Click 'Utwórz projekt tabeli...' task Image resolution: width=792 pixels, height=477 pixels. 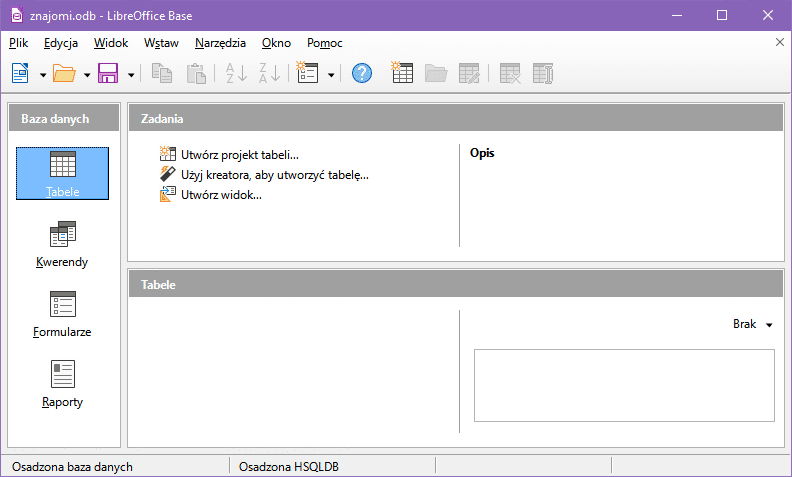pos(239,154)
